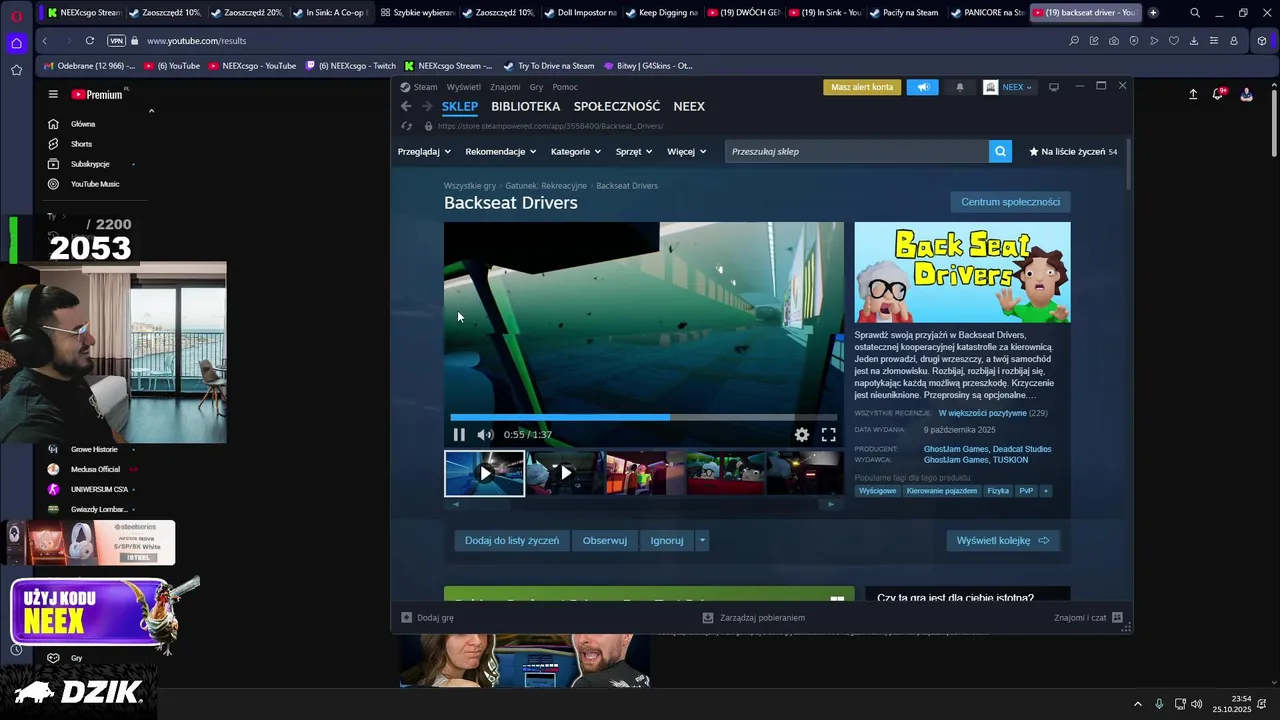This screenshot has width=1280, height=720.
Task: Open browser bookmarks heart icon
Action: click(x=1174, y=41)
